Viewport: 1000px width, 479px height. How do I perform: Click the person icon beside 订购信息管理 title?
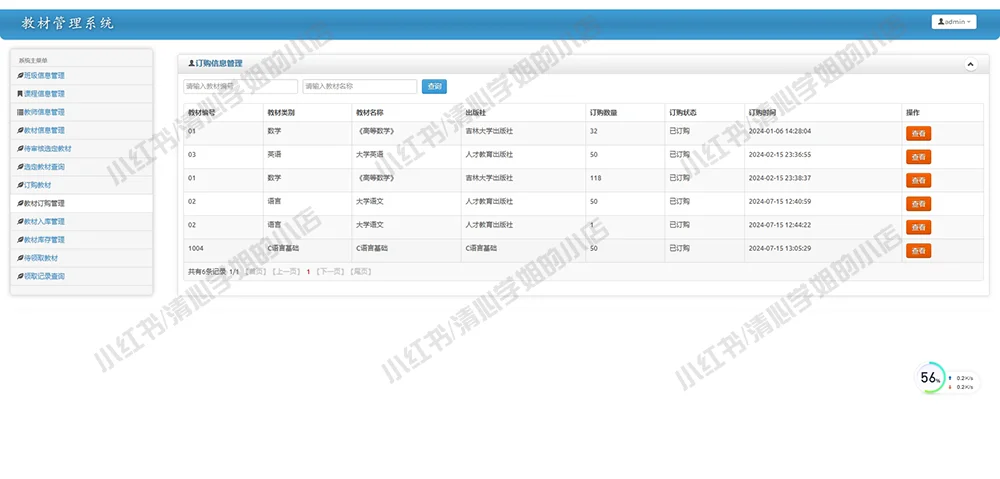pos(191,64)
